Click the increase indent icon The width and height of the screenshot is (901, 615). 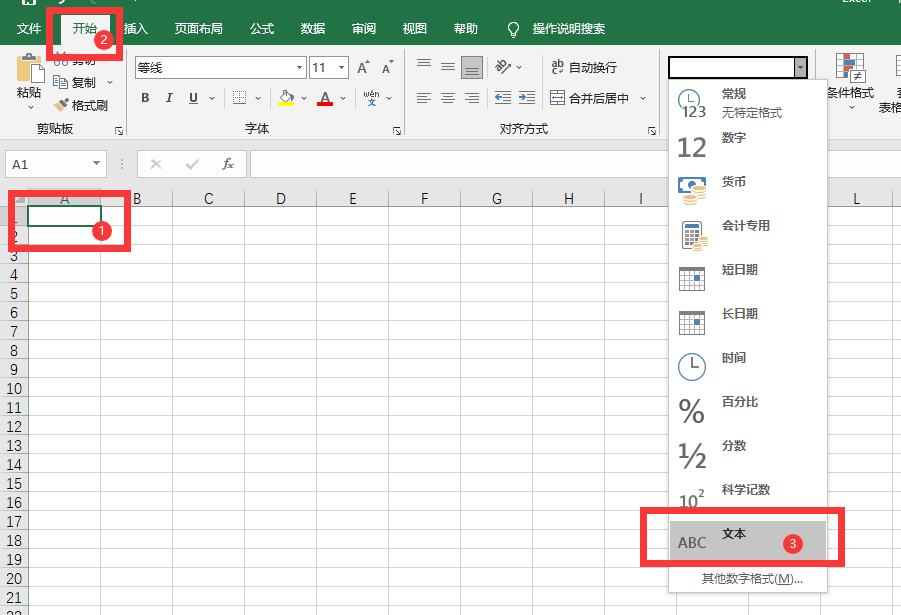click(x=527, y=98)
